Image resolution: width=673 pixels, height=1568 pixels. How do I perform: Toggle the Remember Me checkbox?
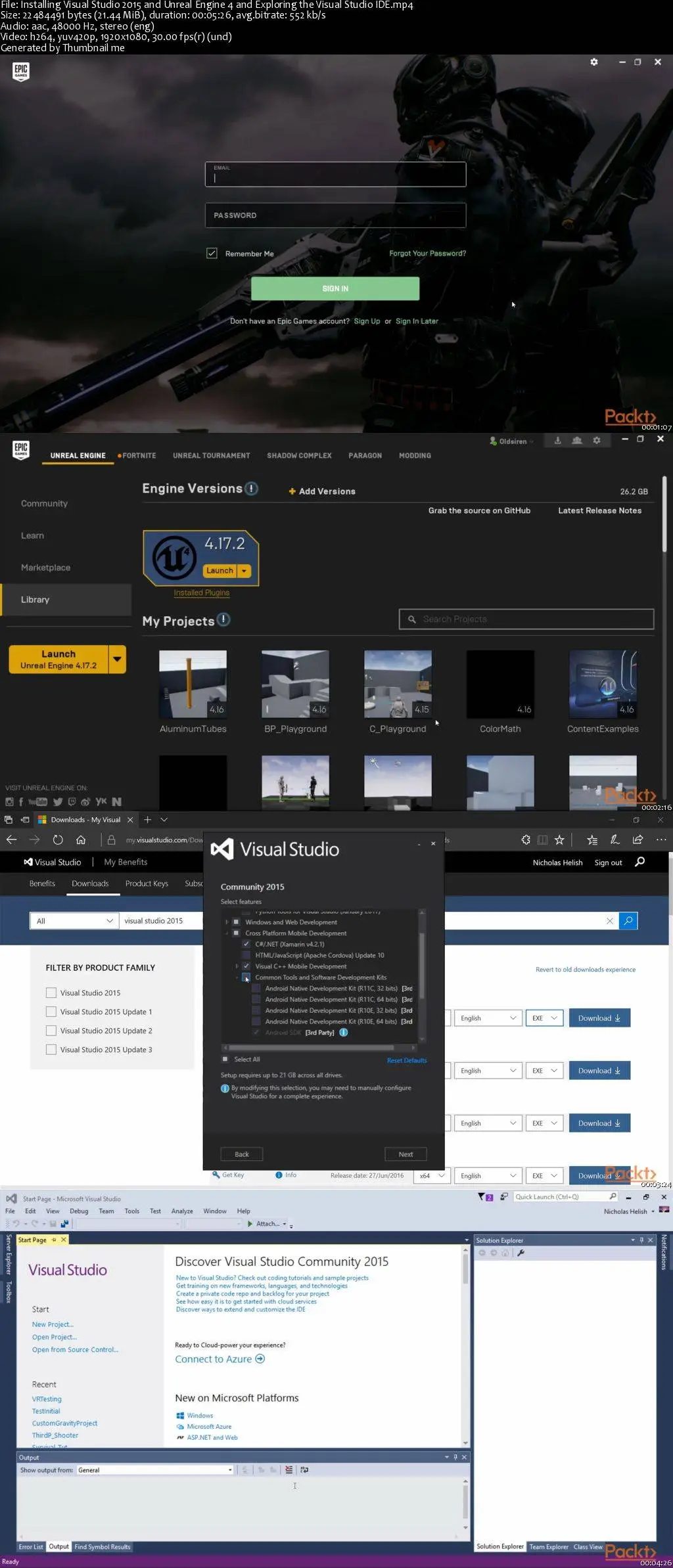click(212, 253)
